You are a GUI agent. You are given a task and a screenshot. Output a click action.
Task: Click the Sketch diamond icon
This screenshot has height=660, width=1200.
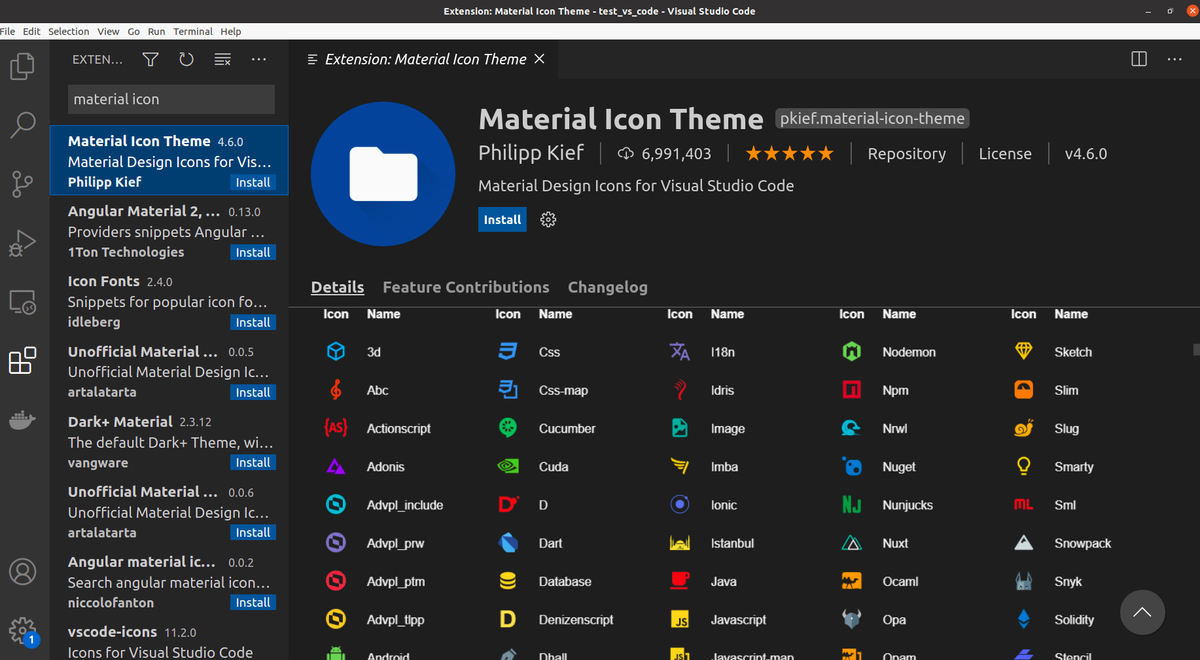(1024, 352)
